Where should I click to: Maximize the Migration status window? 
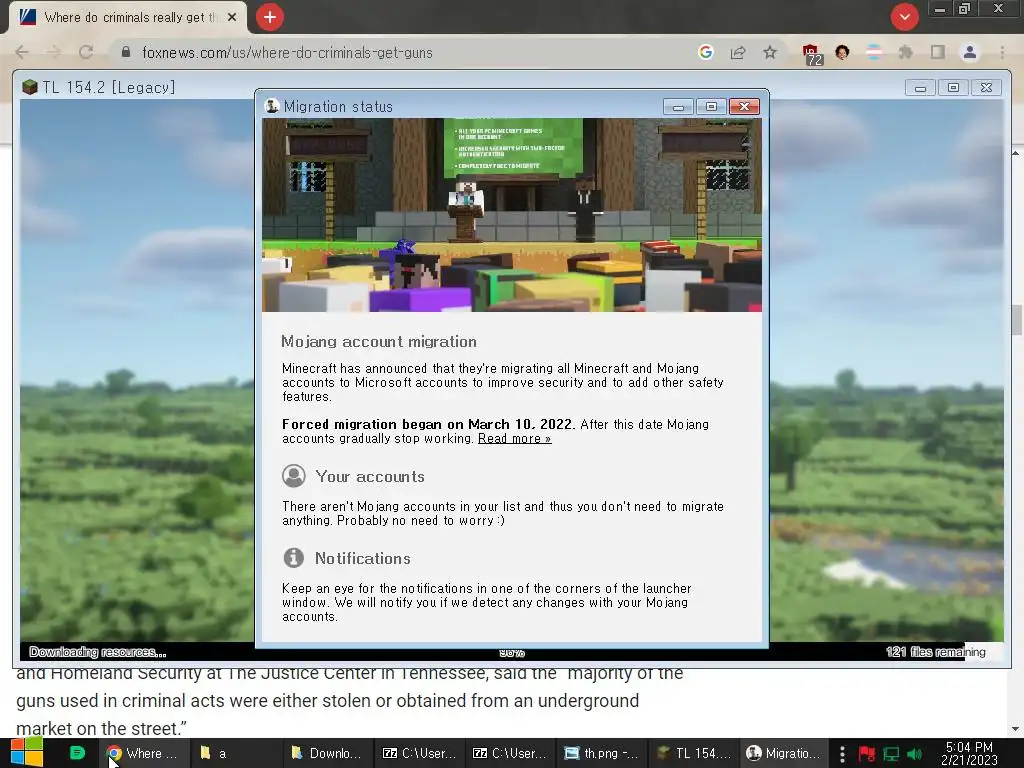coord(711,106)
